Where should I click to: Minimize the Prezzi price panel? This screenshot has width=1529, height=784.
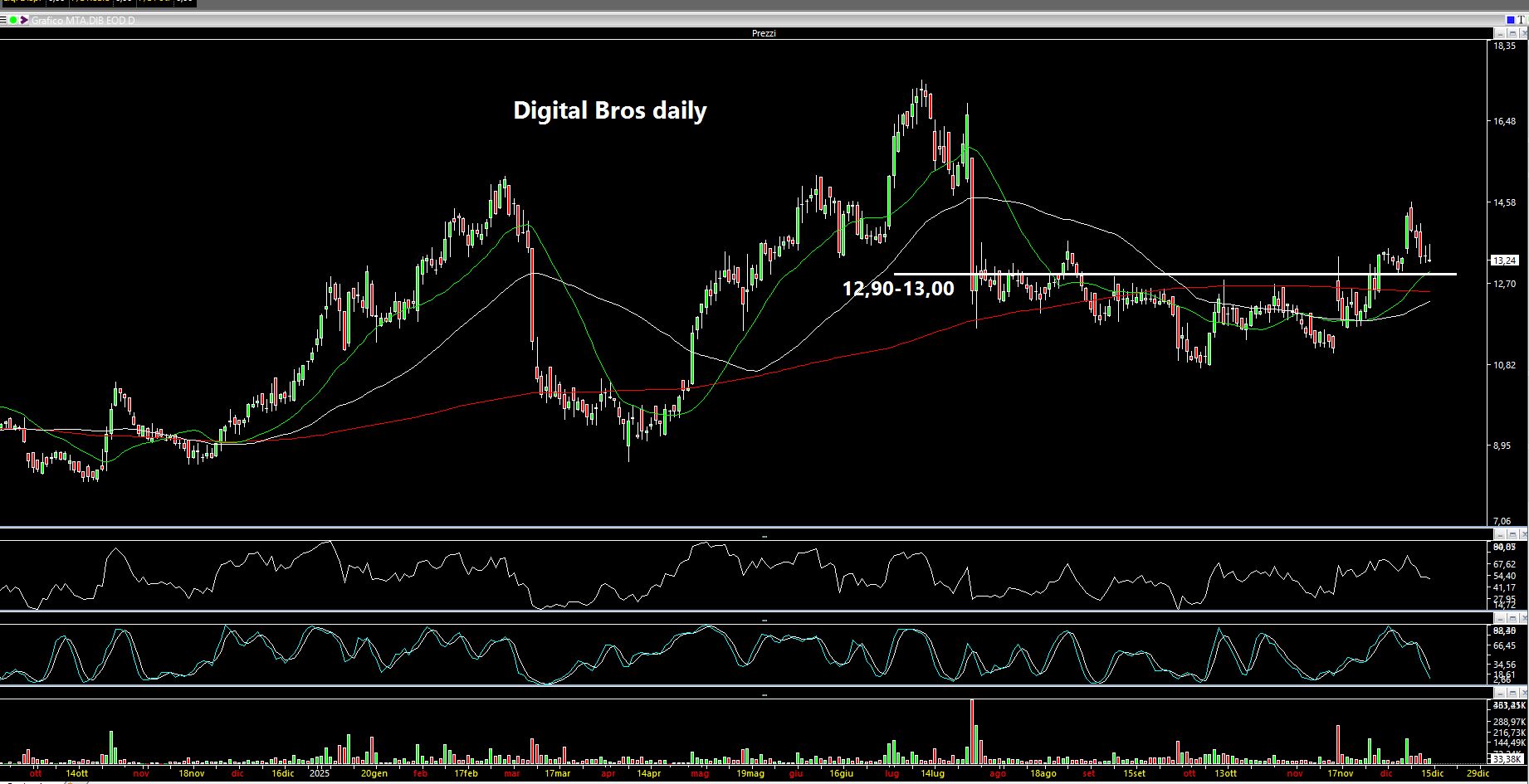coord(1500,33)
